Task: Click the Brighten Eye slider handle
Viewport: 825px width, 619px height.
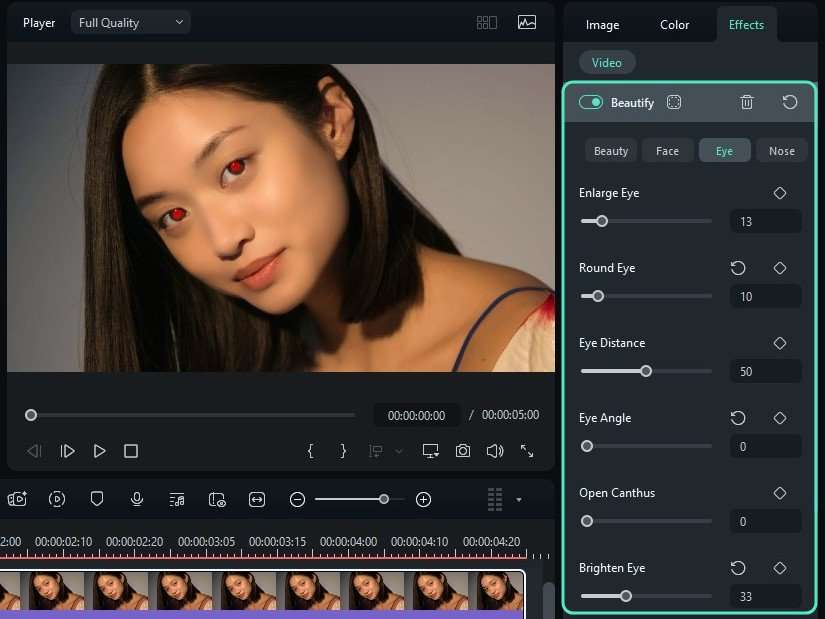Action: 626,596
